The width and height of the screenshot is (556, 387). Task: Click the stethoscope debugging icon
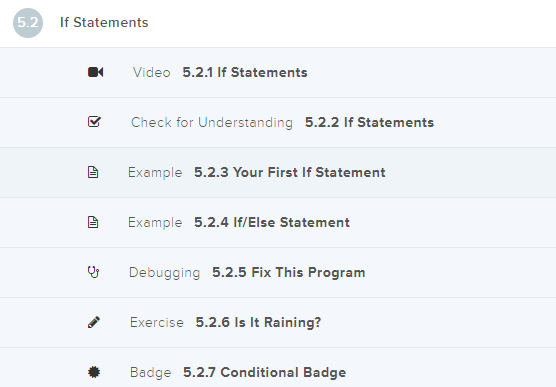pyautogui.click(x=93, y=272)
